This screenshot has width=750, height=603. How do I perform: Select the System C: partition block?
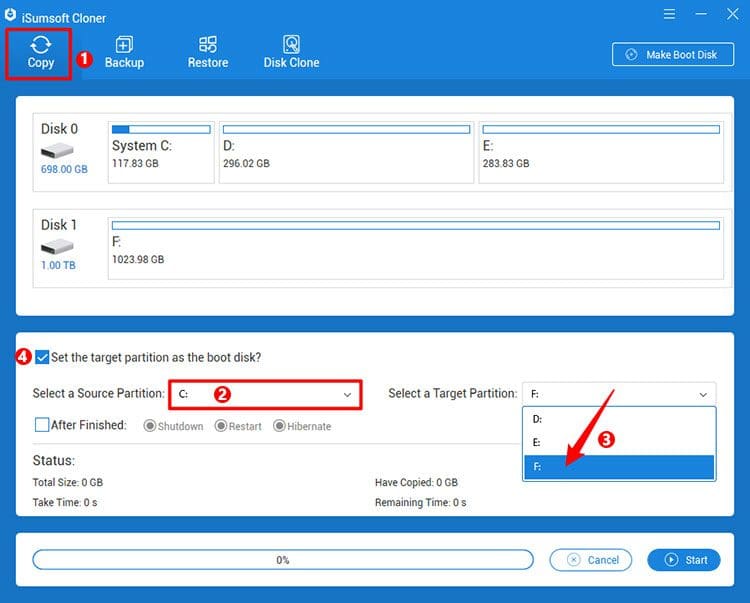(x=161, y=152)
